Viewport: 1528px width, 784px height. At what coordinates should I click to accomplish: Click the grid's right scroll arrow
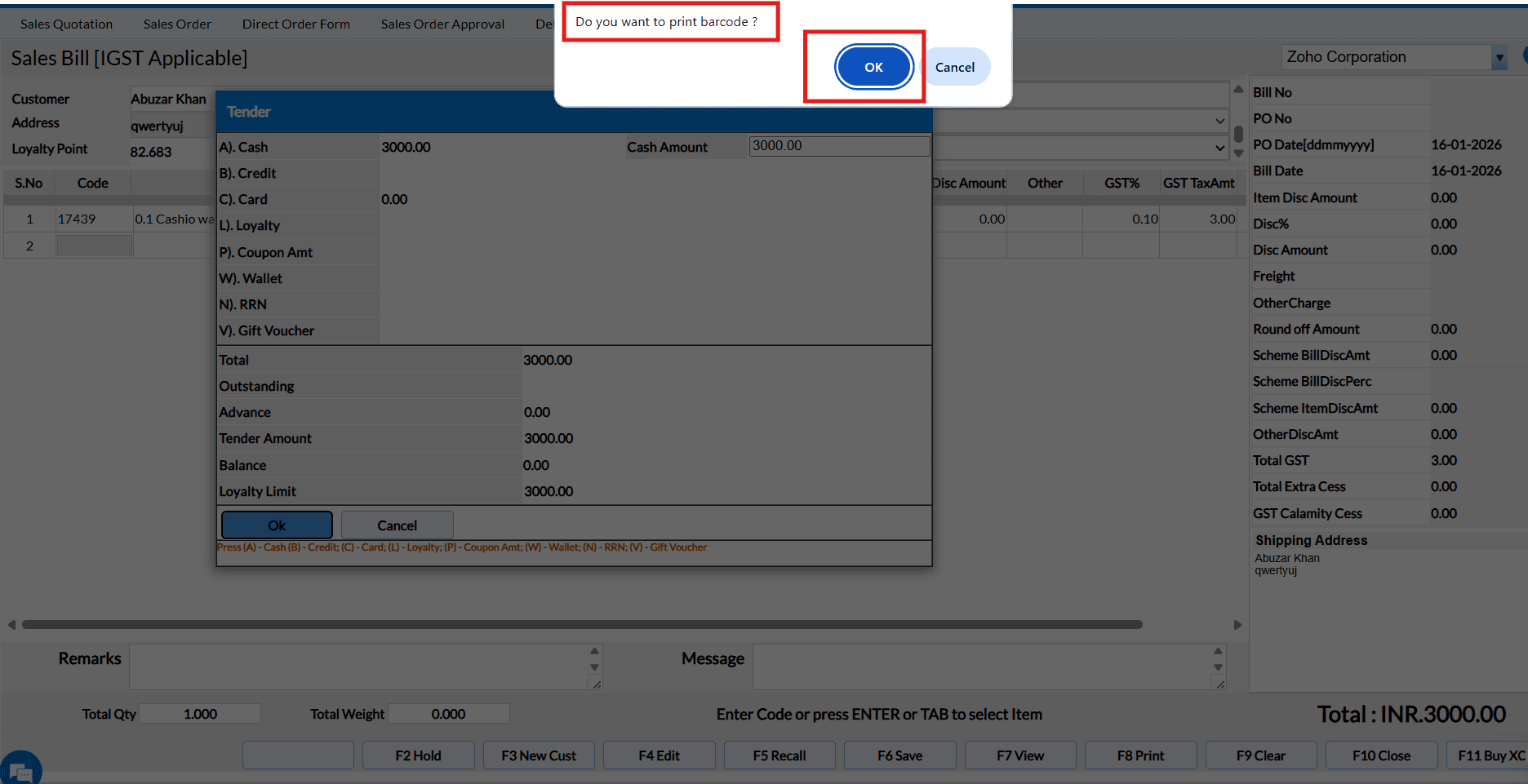point(1237,625)
